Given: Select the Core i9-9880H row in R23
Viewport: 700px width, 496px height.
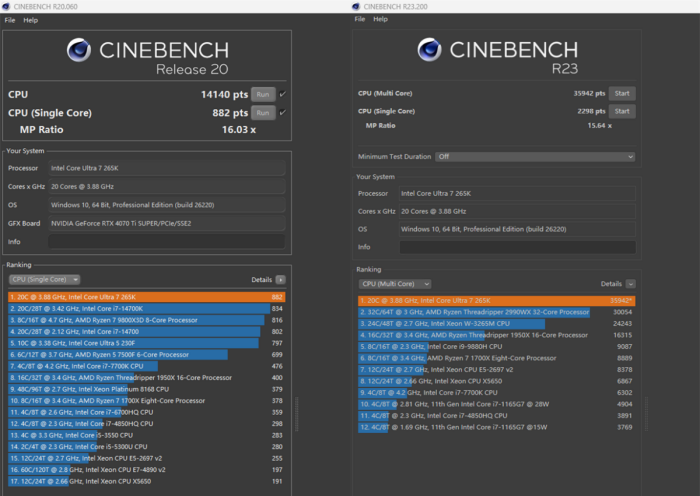Looking at the screenshot, I should pyautogui.click(x=497, y=347).
